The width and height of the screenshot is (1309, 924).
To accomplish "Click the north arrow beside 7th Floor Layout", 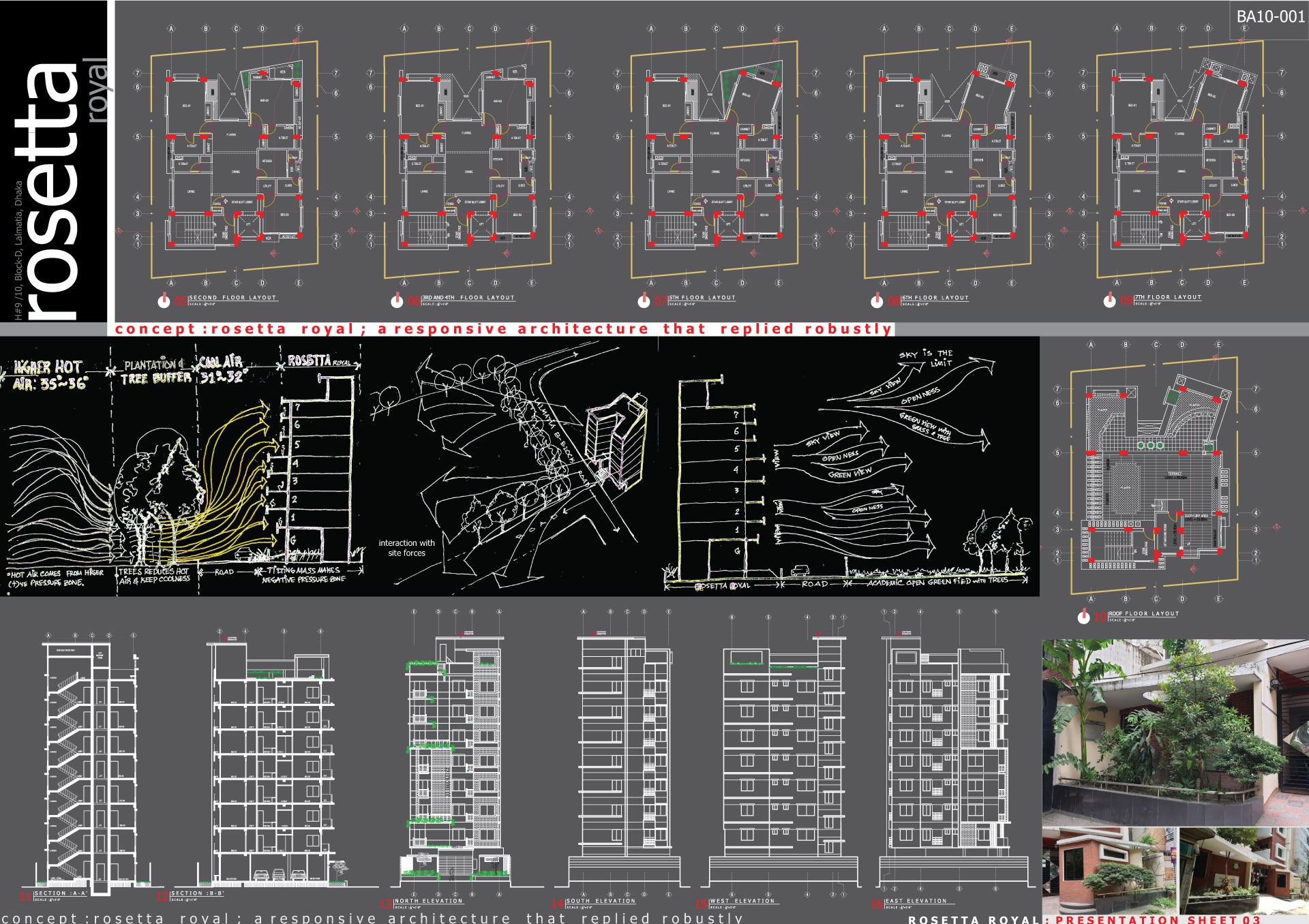I will click(x=1109, y=301).
